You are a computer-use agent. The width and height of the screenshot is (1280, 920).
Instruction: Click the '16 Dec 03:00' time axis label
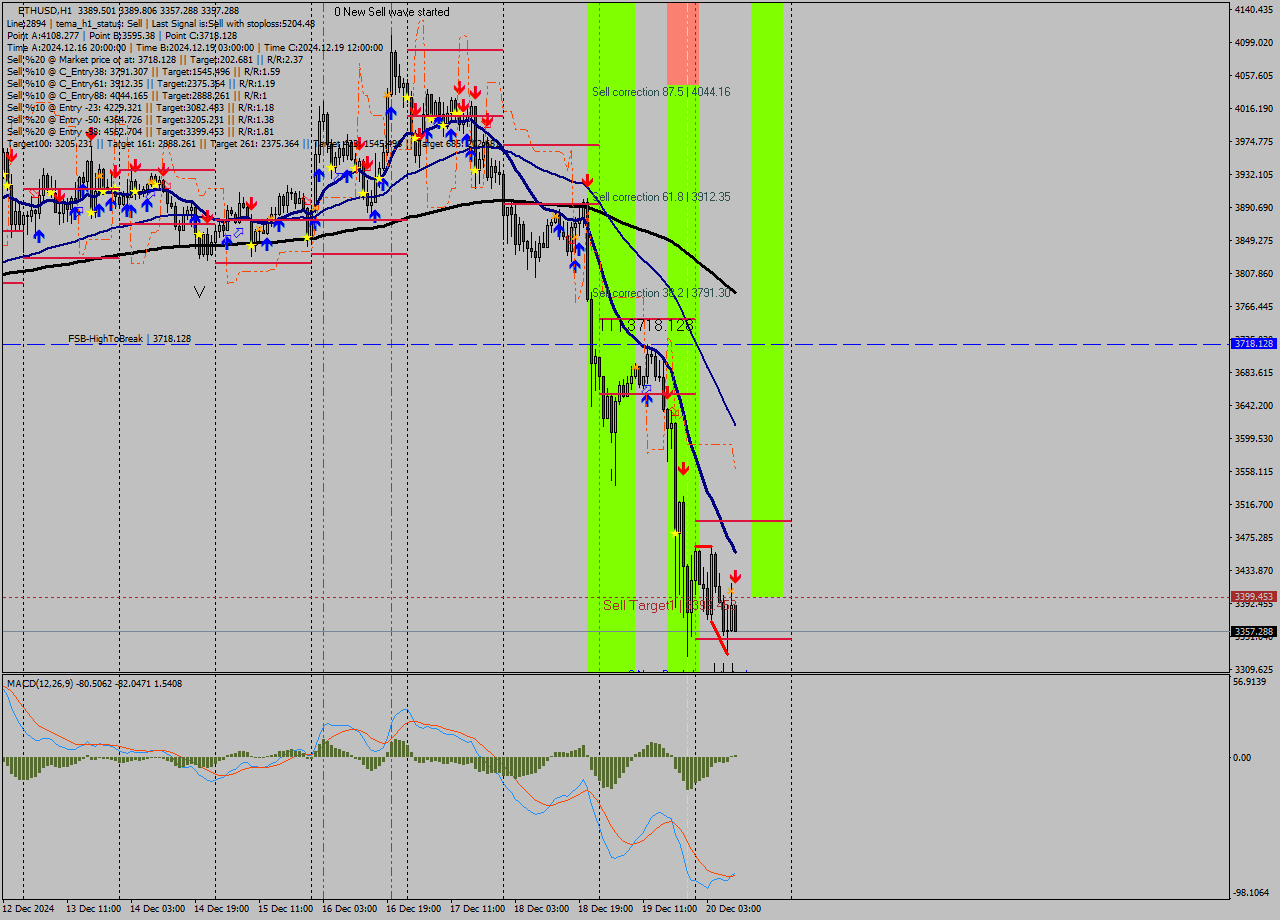tap(349, 909)
